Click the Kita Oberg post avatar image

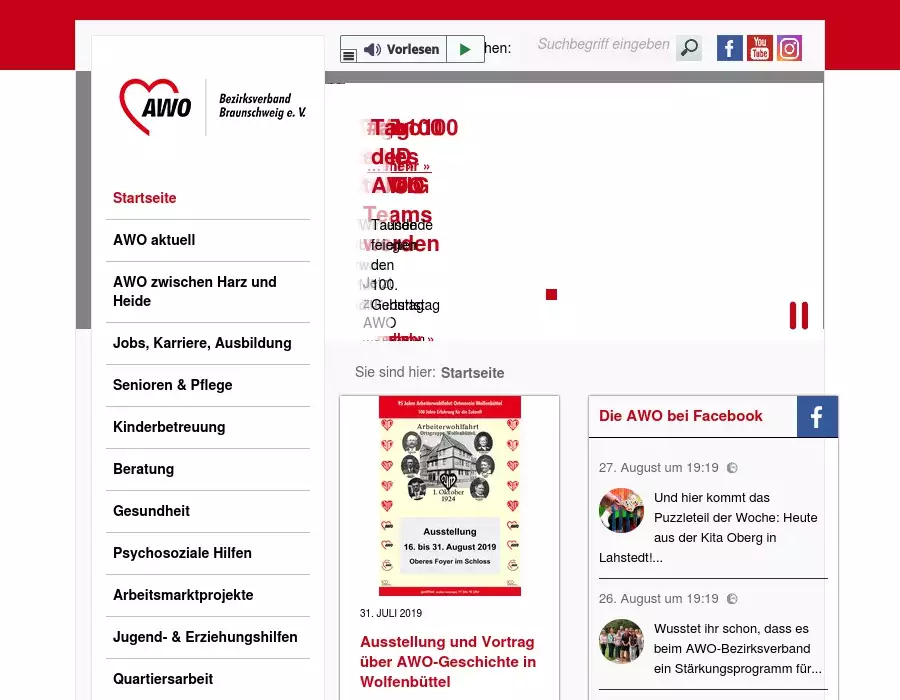pos(621,510)
